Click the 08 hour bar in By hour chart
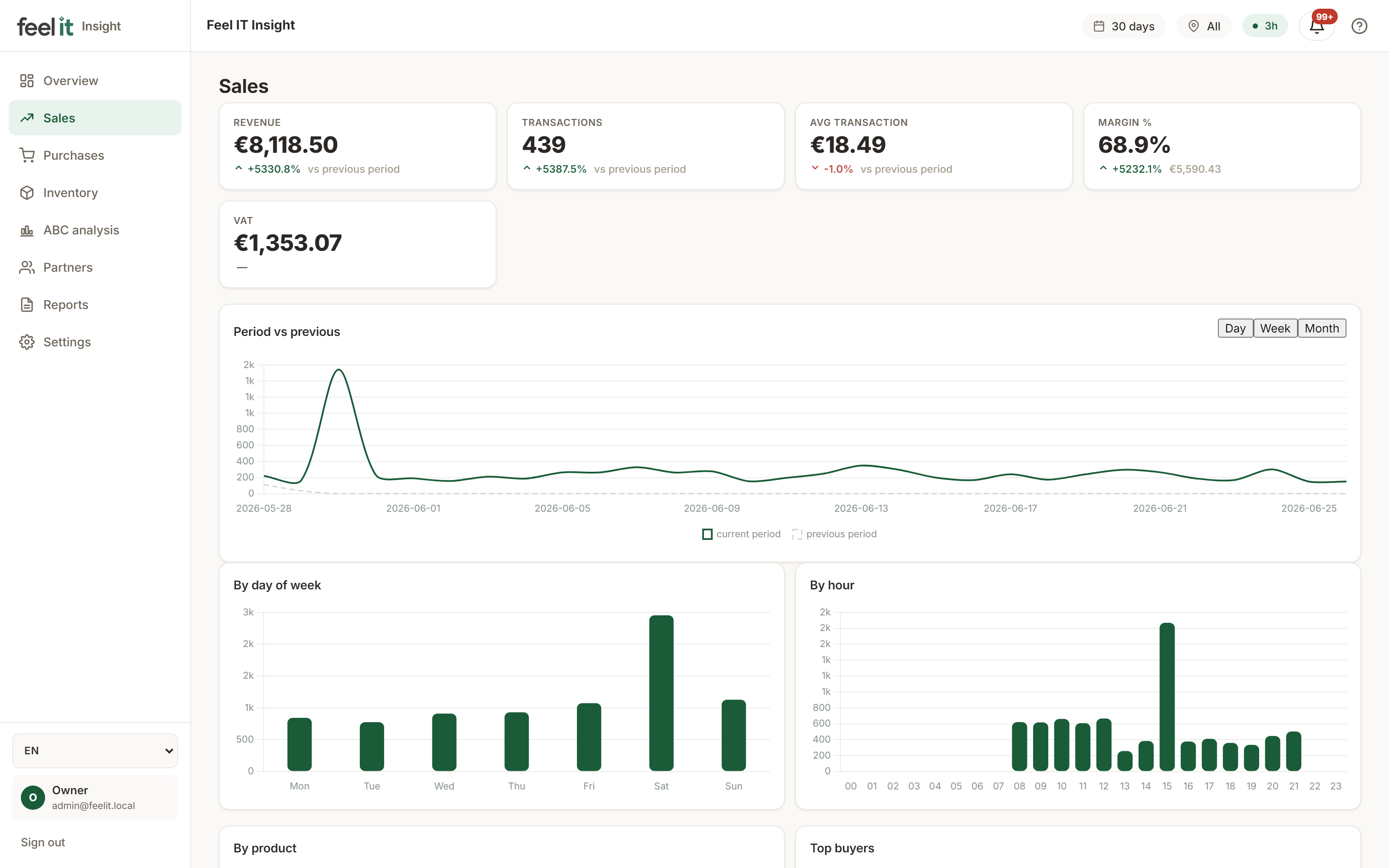1389x868 pixels. coord(1019,746)
